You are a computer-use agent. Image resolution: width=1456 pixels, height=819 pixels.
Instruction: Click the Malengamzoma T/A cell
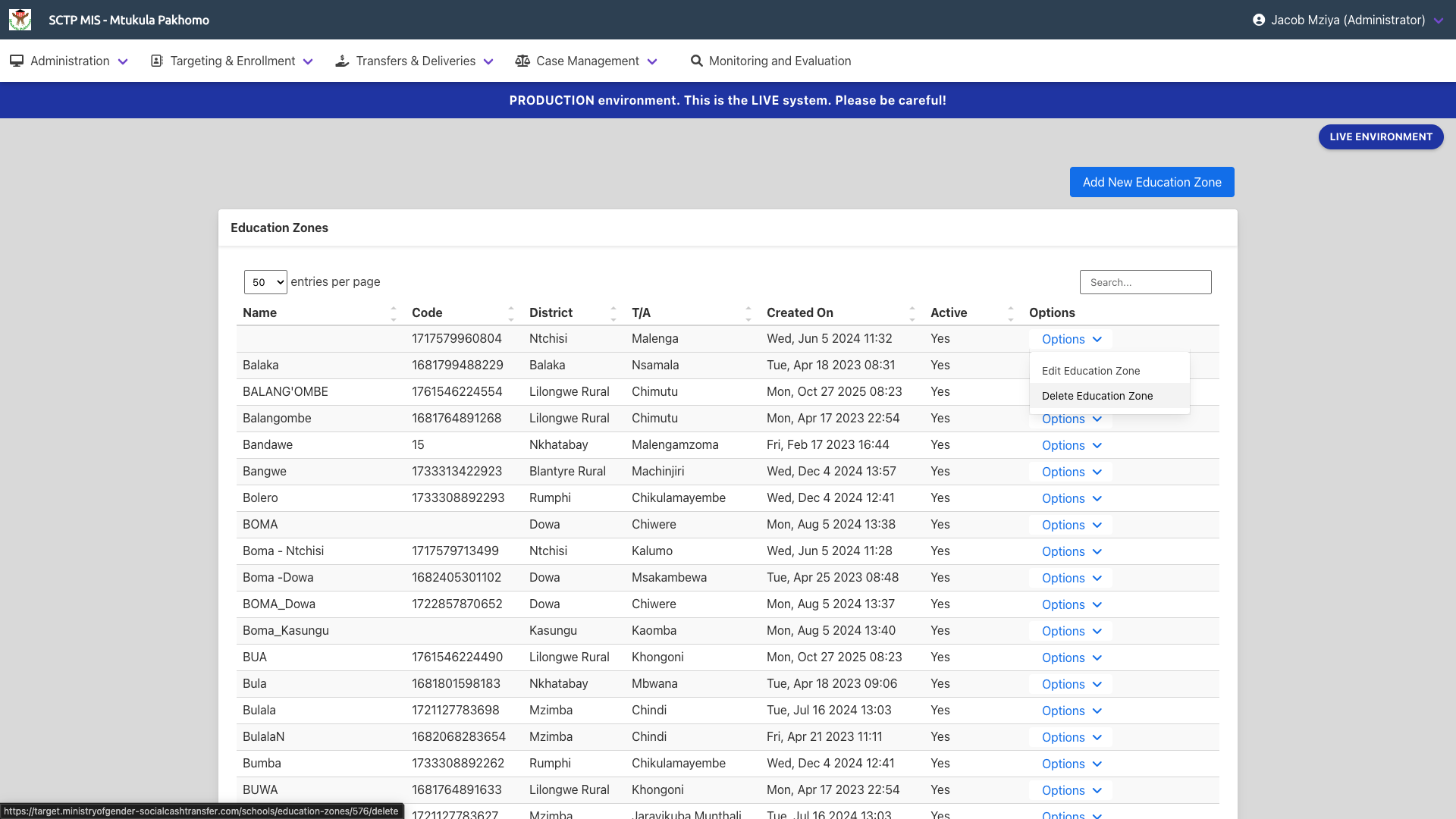coord(675,444)
